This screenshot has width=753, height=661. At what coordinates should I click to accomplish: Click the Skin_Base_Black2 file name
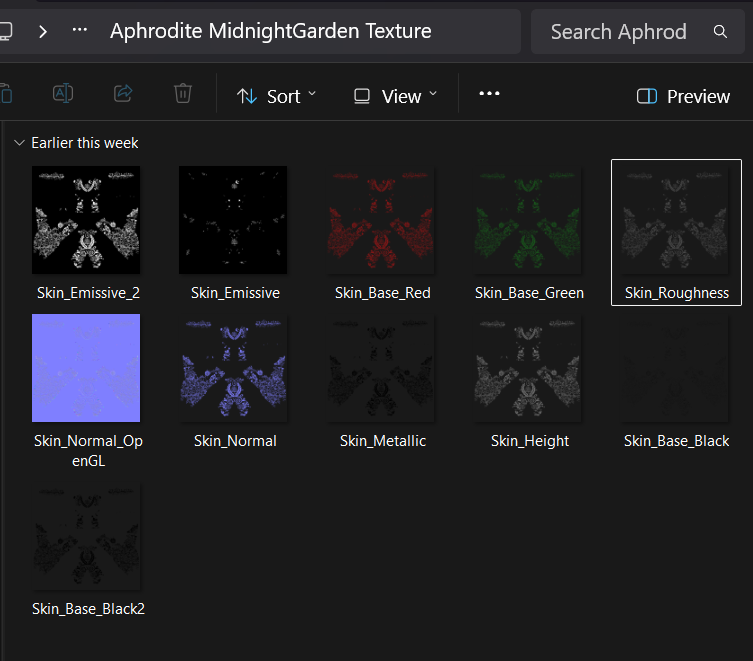88,609
